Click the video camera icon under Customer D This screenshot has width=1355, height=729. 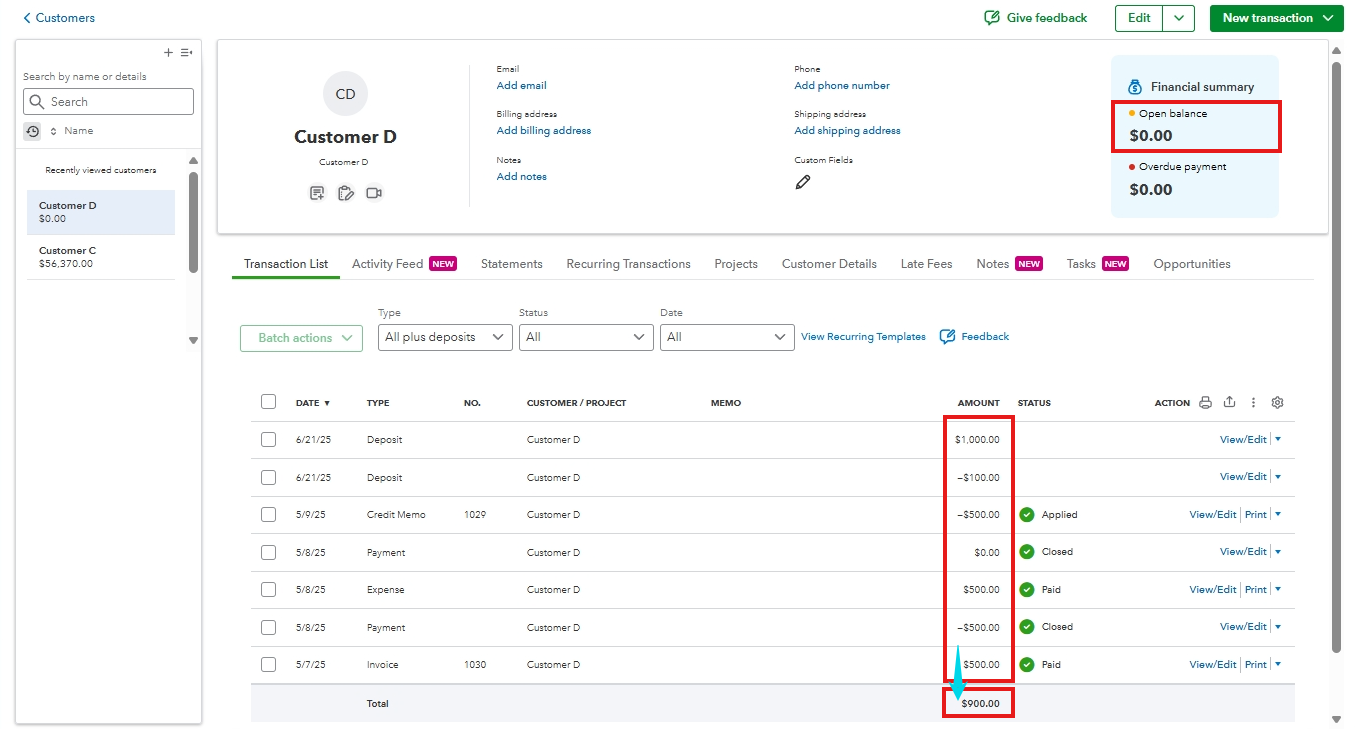point(374,193)
